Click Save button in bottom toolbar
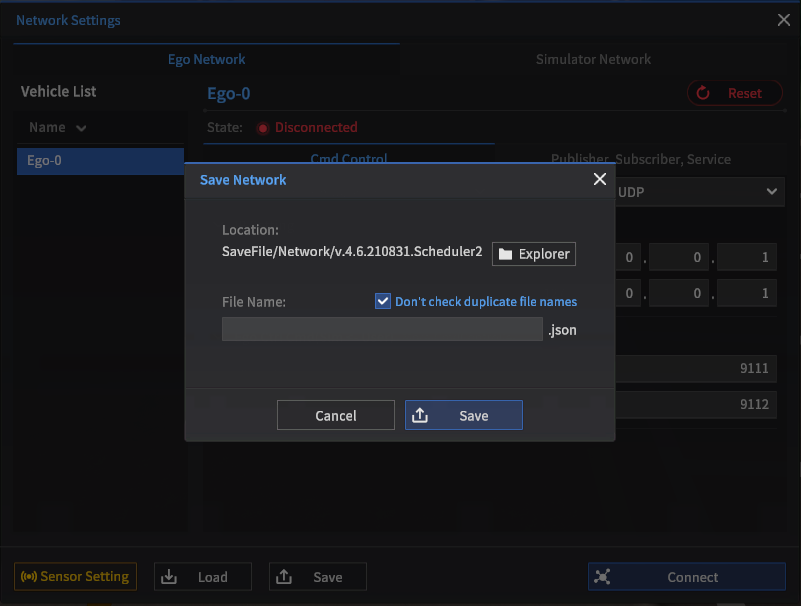The height and width of the screenshot is (606, 801). tap(318, 577)
